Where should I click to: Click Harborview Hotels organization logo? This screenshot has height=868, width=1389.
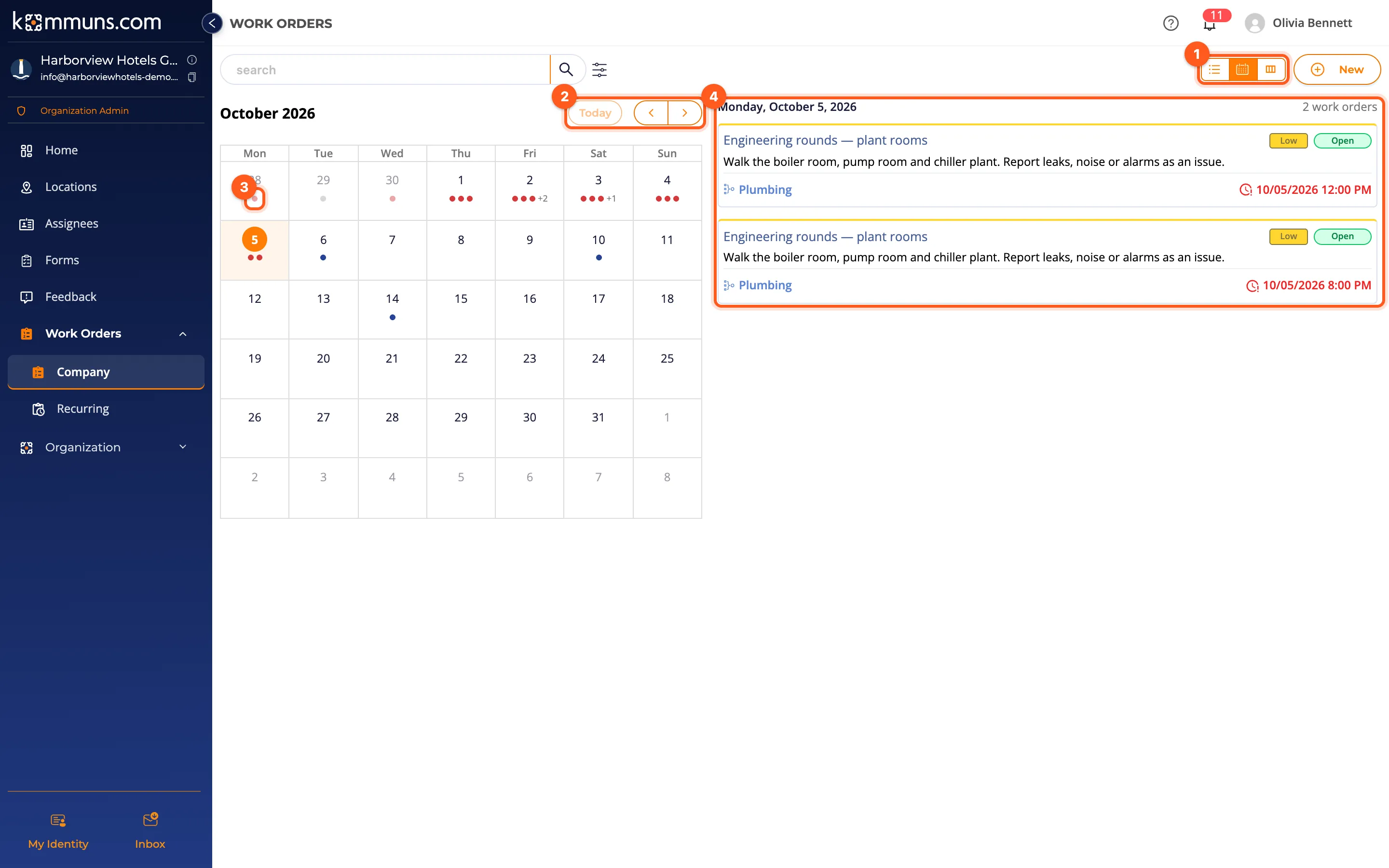21,68
